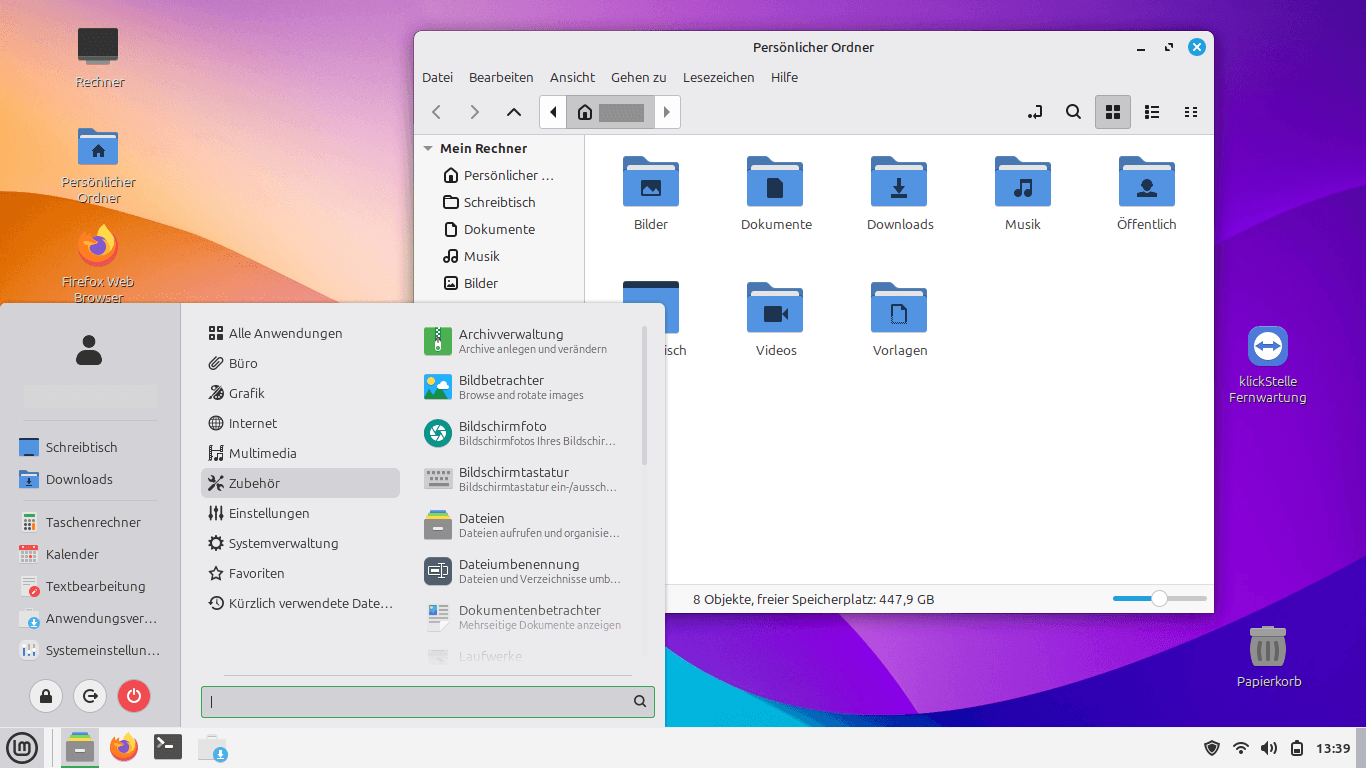Viewport: 1366px width, 768px height.
Task: Toggle the location entry path icon
Action: point(1035,112)
